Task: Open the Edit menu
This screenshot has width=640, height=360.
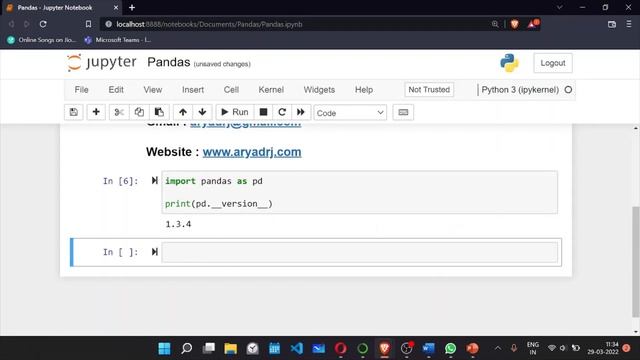Action: [116, 90]
